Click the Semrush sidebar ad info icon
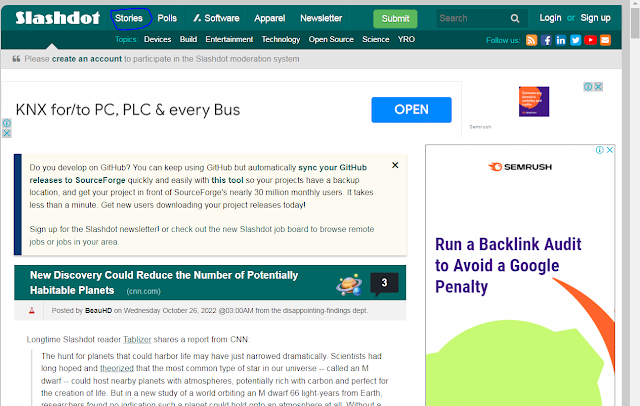Viewport: 640px width, 406px height. click(600, 150)
